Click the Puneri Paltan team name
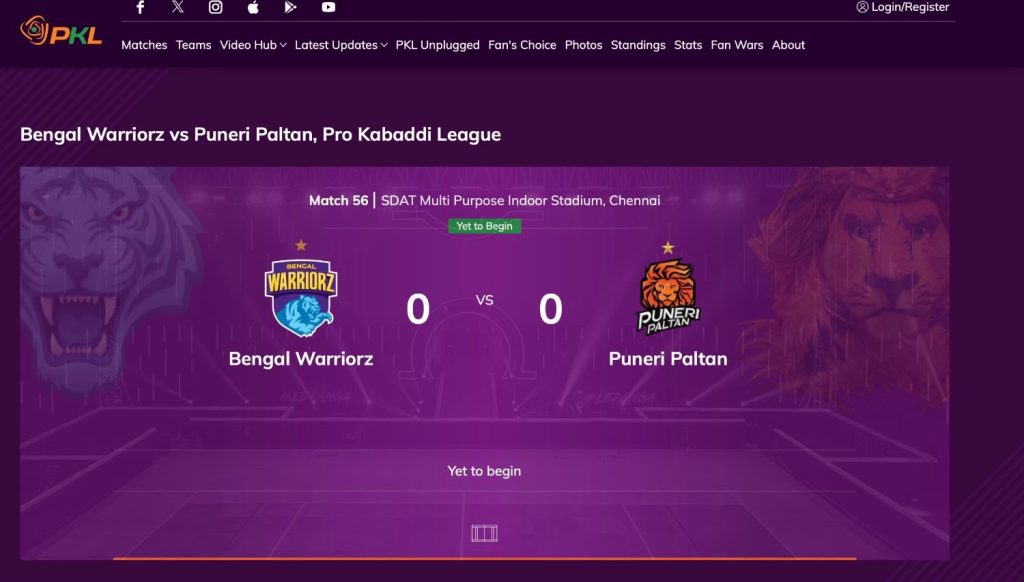 tap(667, 359)
